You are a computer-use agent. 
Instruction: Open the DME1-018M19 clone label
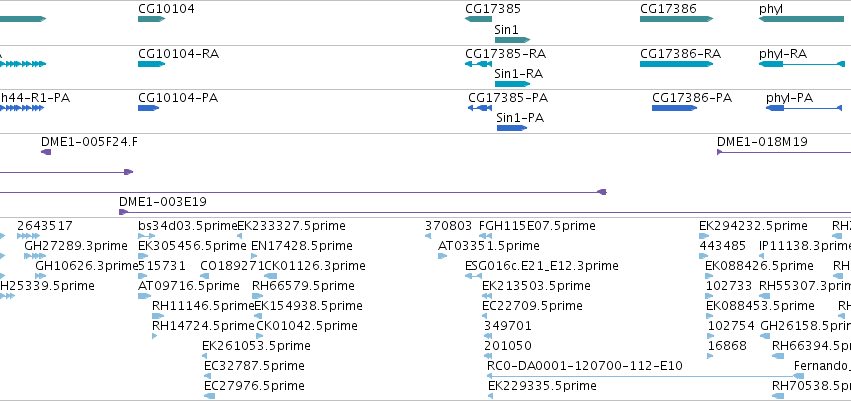coord(762,142)
